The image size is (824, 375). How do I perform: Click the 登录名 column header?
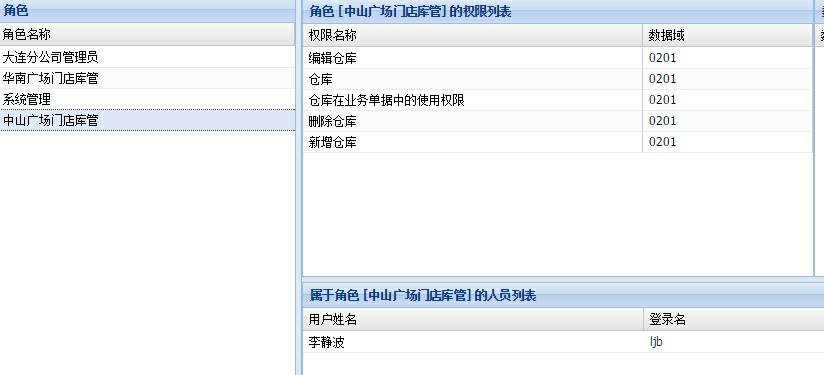point(734,319)
